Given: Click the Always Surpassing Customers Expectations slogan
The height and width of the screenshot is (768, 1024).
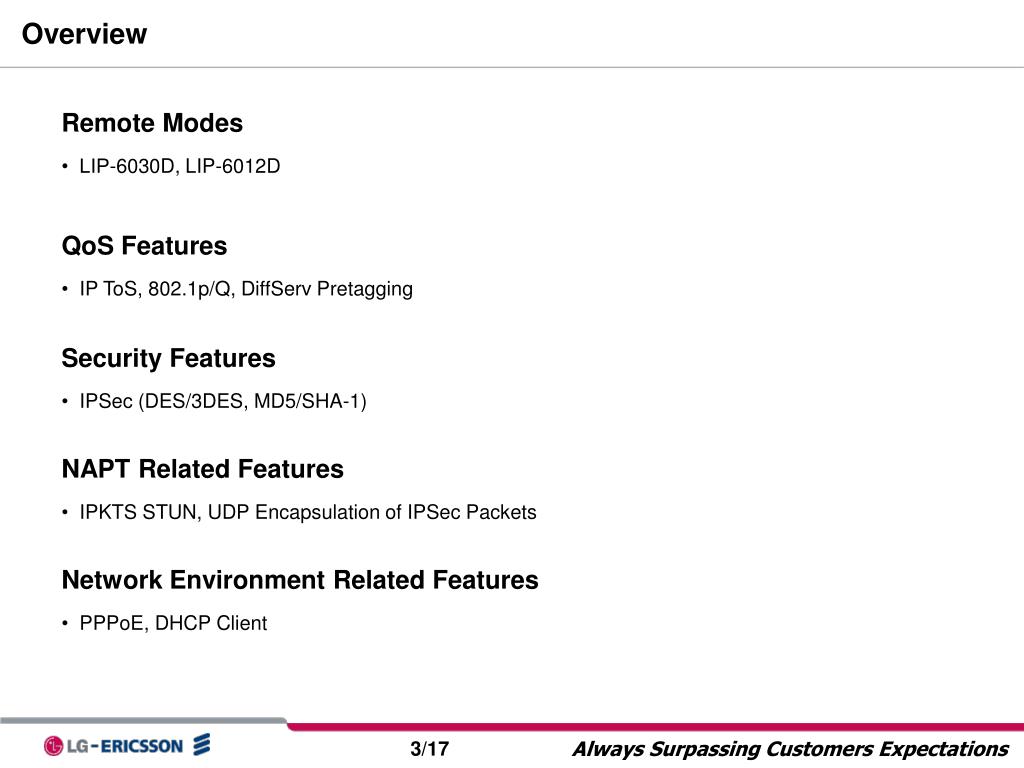Looking at the screenshot, I should [x=790, y=748].
